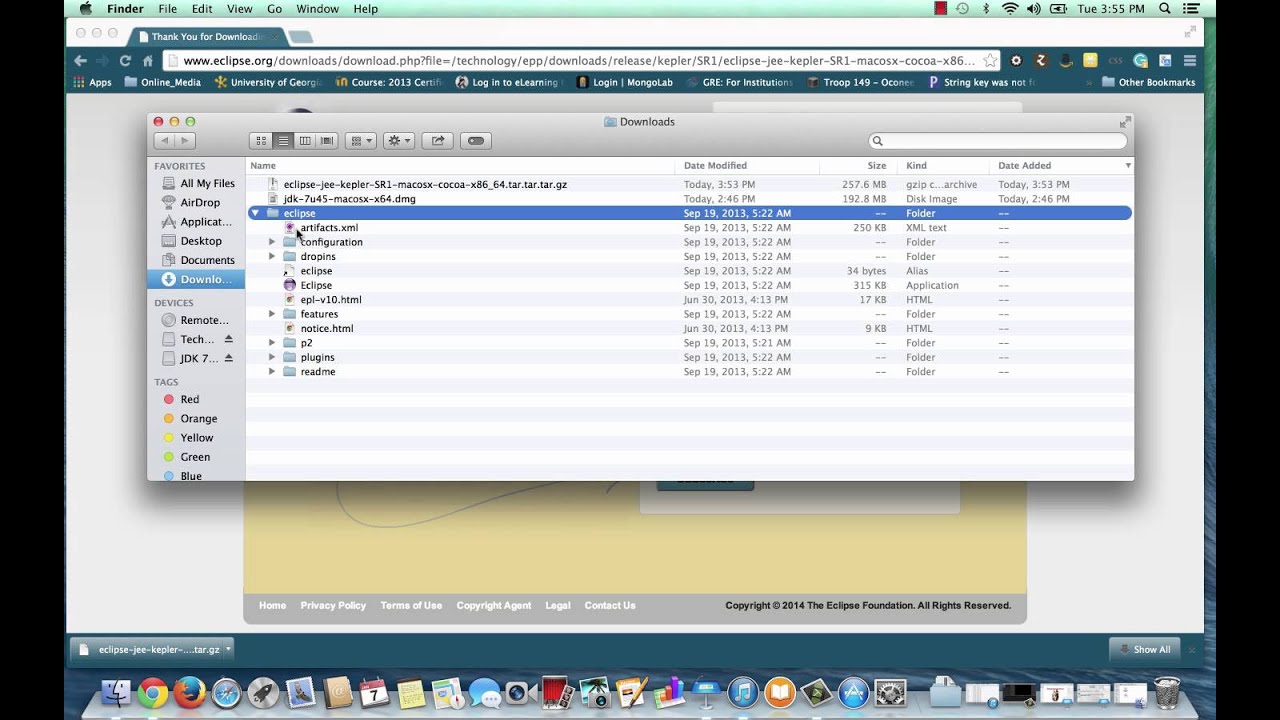1280x720 pixels.
Task: Open the Action gear dropdown menu
Action: (398, 140)
